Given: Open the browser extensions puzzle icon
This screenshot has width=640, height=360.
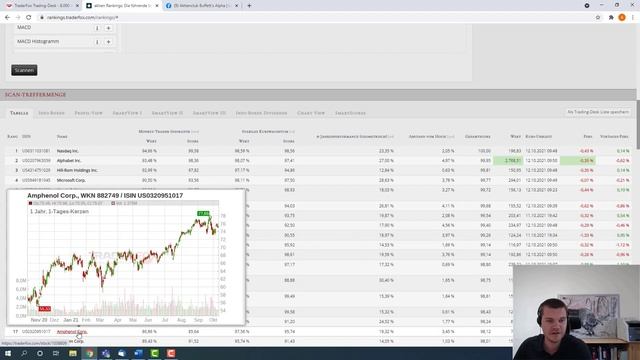Looking at the screenshot, I should [611, 18].
